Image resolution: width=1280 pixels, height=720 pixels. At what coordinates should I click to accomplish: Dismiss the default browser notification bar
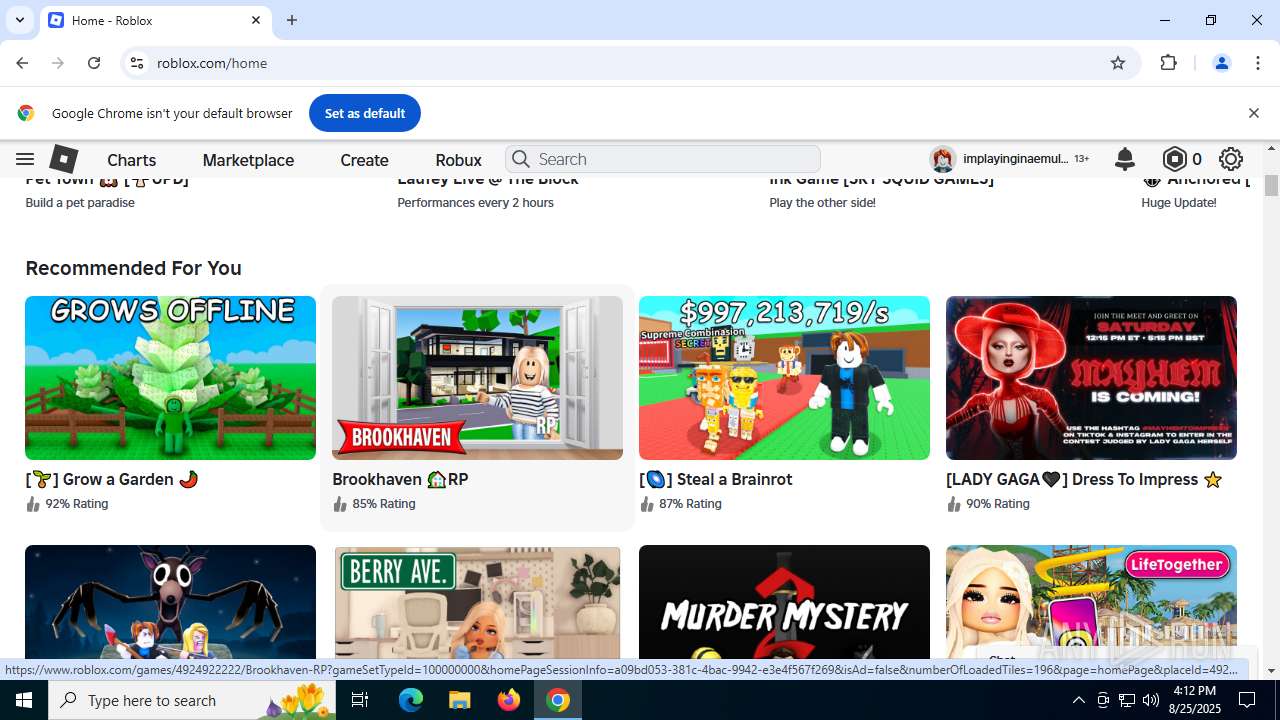[1253, 113]
